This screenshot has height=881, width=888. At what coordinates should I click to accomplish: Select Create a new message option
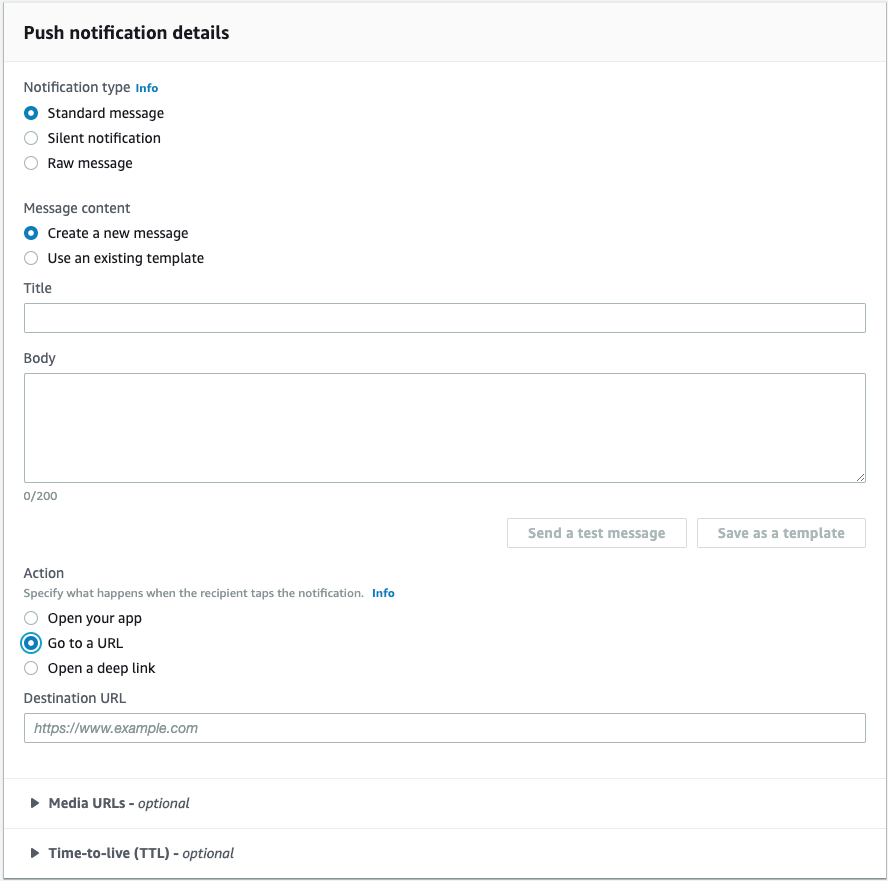pyautogui.click(x=31, y=233)
